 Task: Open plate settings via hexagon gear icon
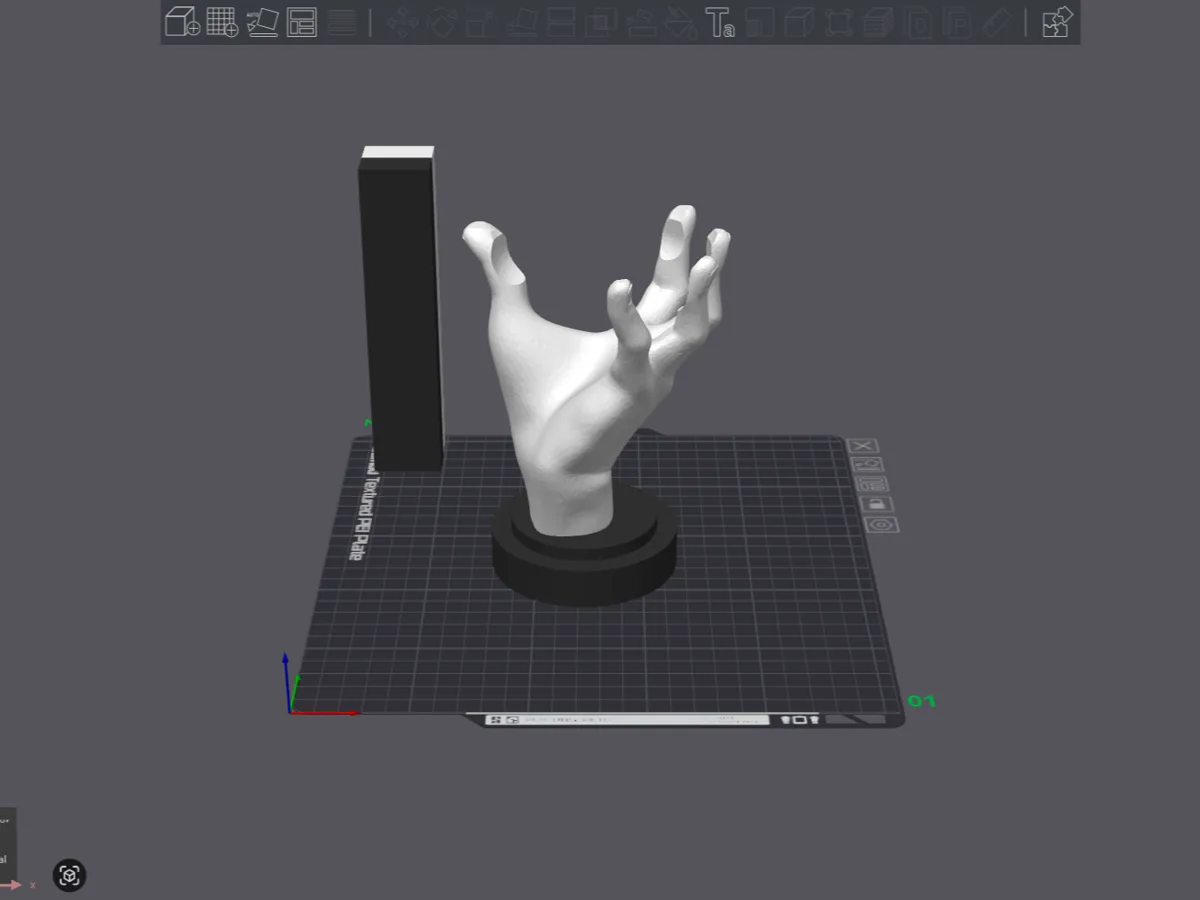coord(882,525)
